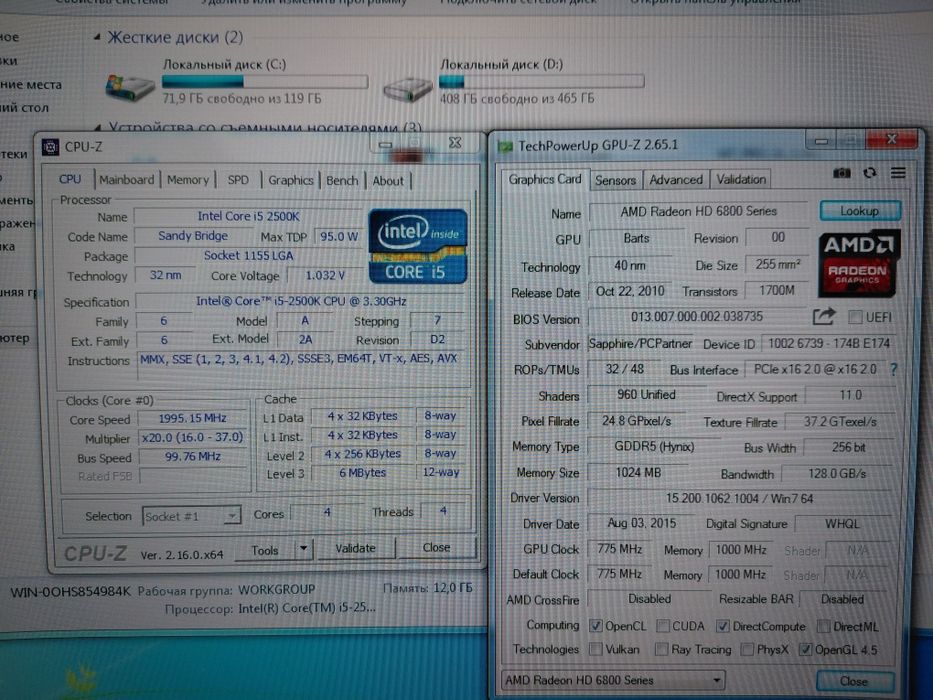Click the Close button in CPU-Z
The width and height of the screenshot is (933, 700).
[436, 547]
